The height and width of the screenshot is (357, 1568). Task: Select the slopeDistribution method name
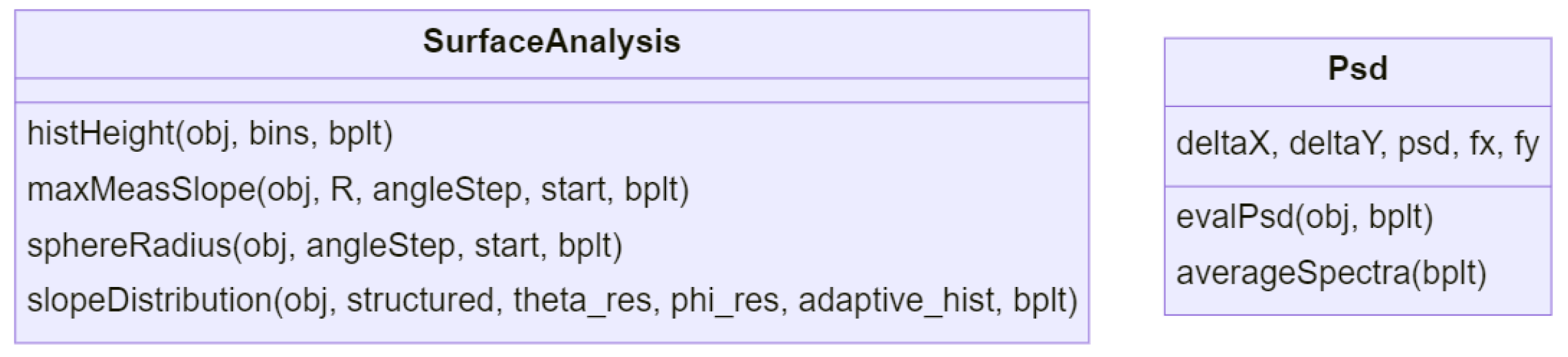point(149,301)
